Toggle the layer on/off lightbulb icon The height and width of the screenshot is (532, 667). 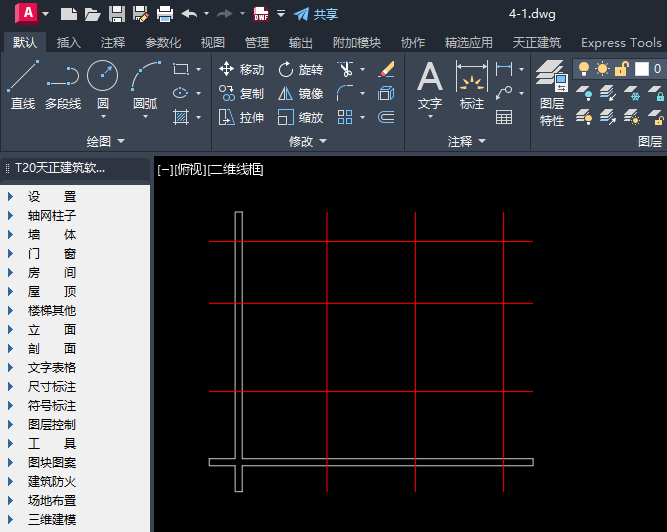point(582,69)
